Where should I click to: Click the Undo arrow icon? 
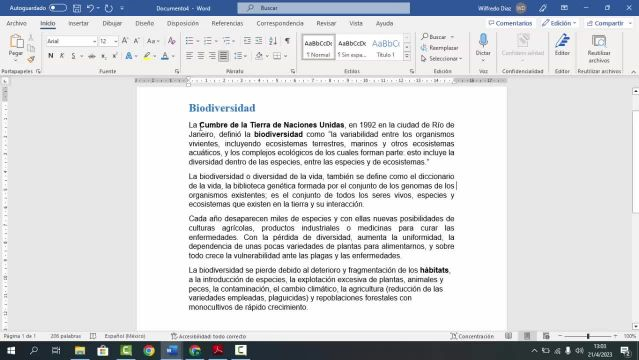coord(90,8)
